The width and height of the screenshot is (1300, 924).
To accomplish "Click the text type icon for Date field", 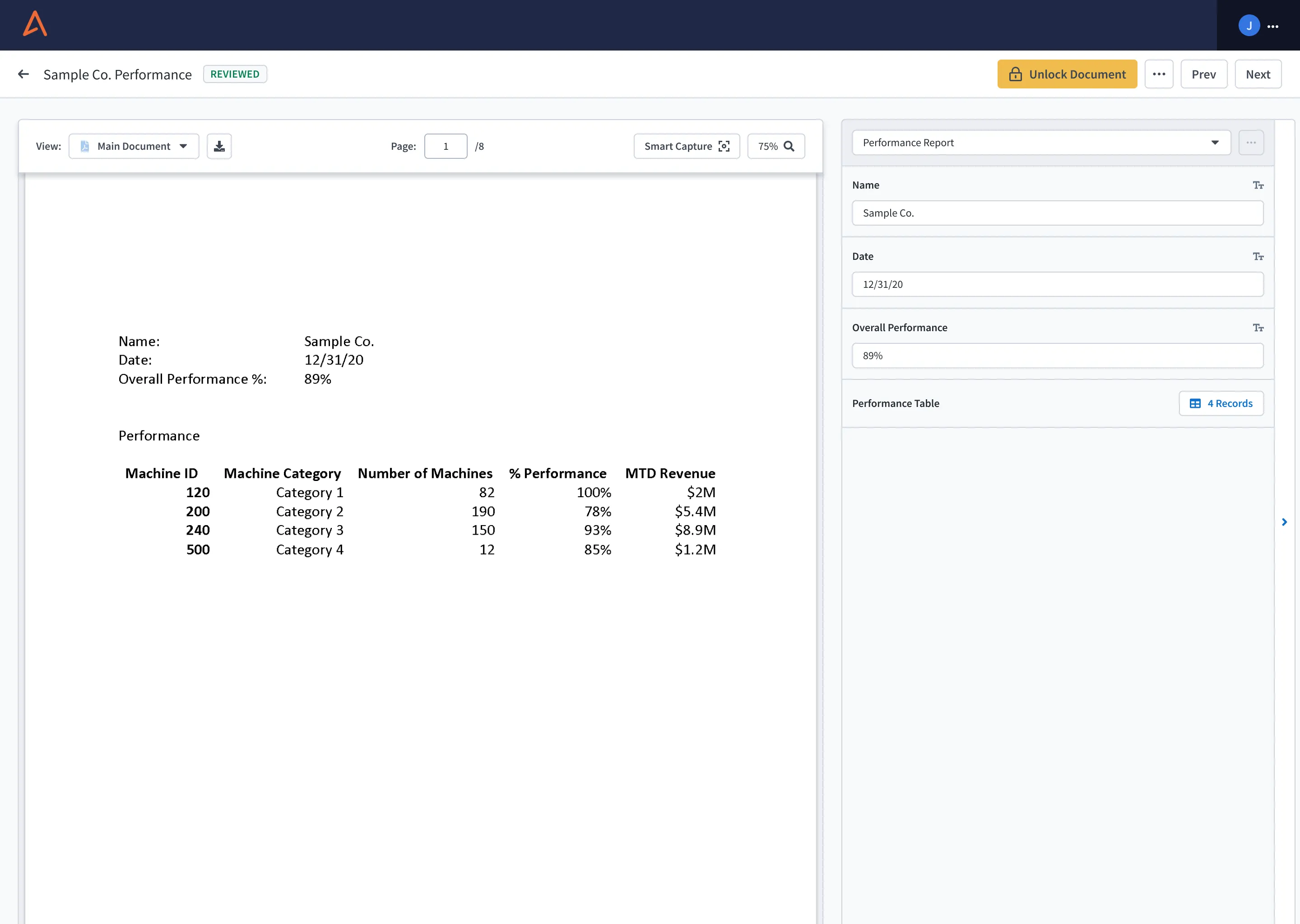I will coord(1258,257).
